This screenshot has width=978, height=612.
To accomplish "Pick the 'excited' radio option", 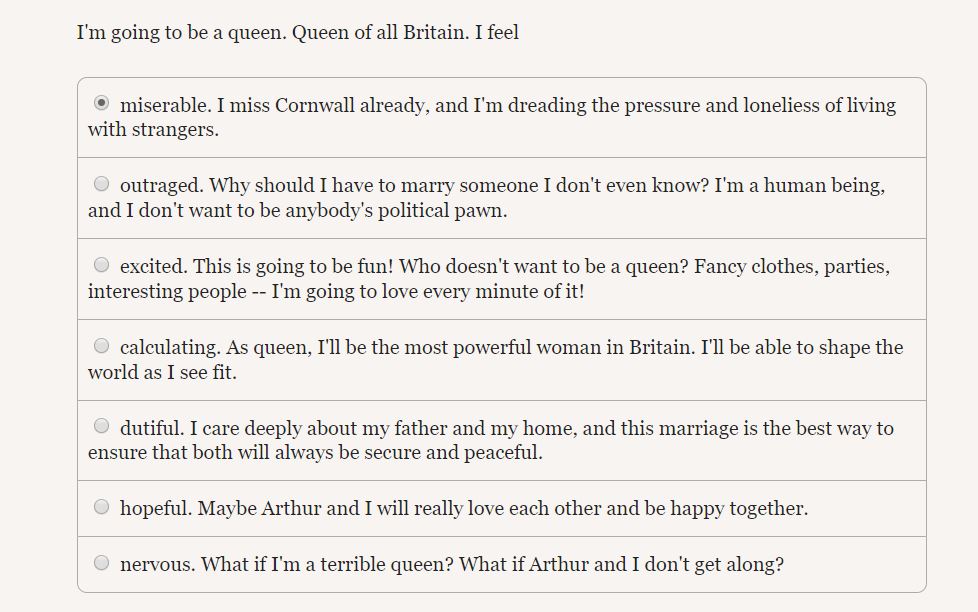I will pos(101,265).
